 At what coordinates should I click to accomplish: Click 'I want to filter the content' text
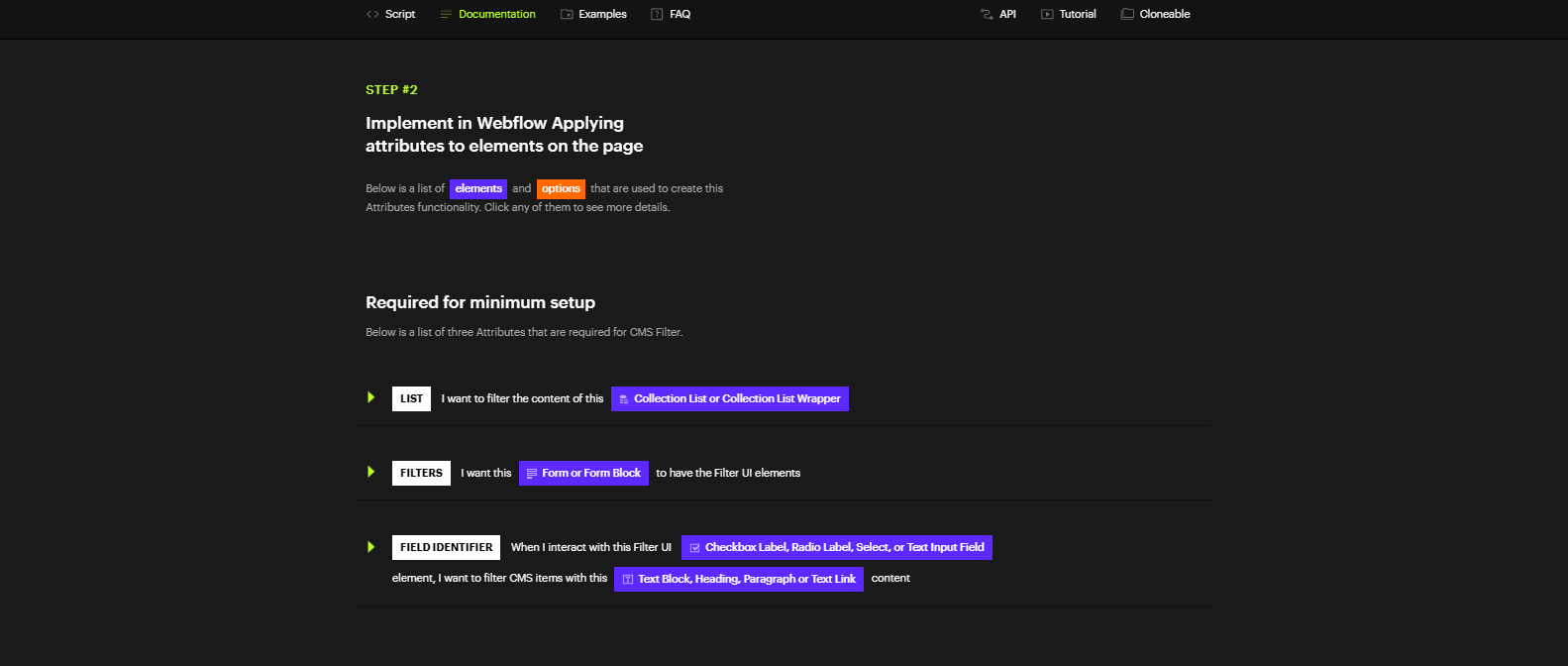click(x=522, y=398)
